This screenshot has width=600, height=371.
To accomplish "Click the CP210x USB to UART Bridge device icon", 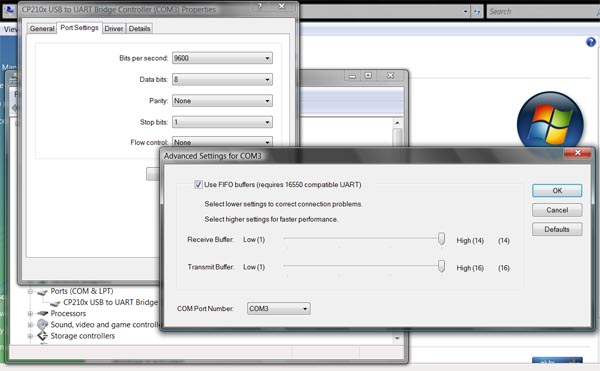I will [x=55, y=303].
